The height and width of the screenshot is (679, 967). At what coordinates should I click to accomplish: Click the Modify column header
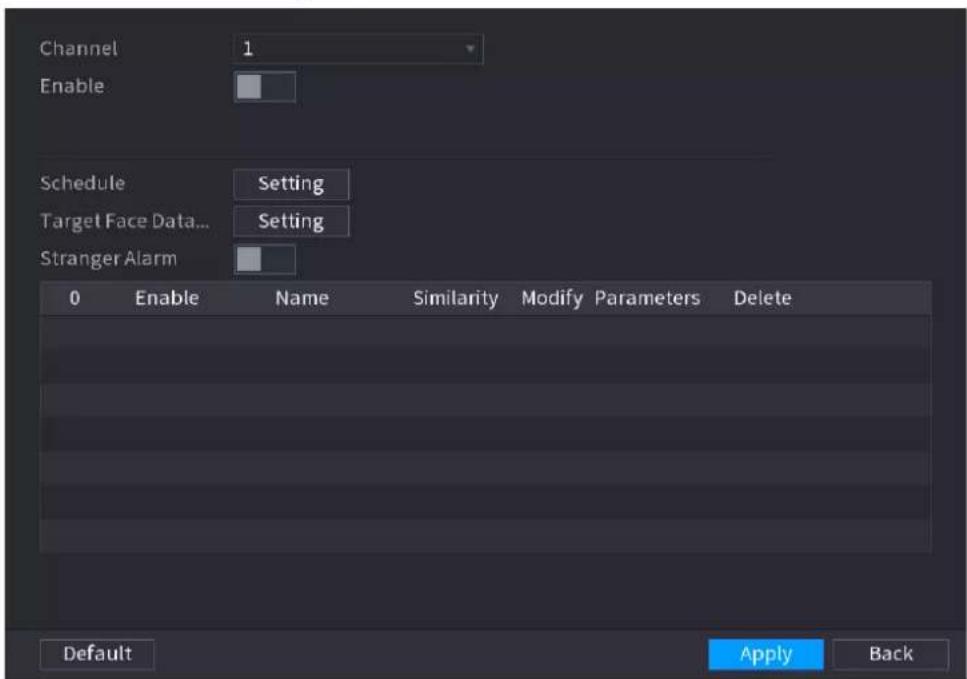click(552, 298)
